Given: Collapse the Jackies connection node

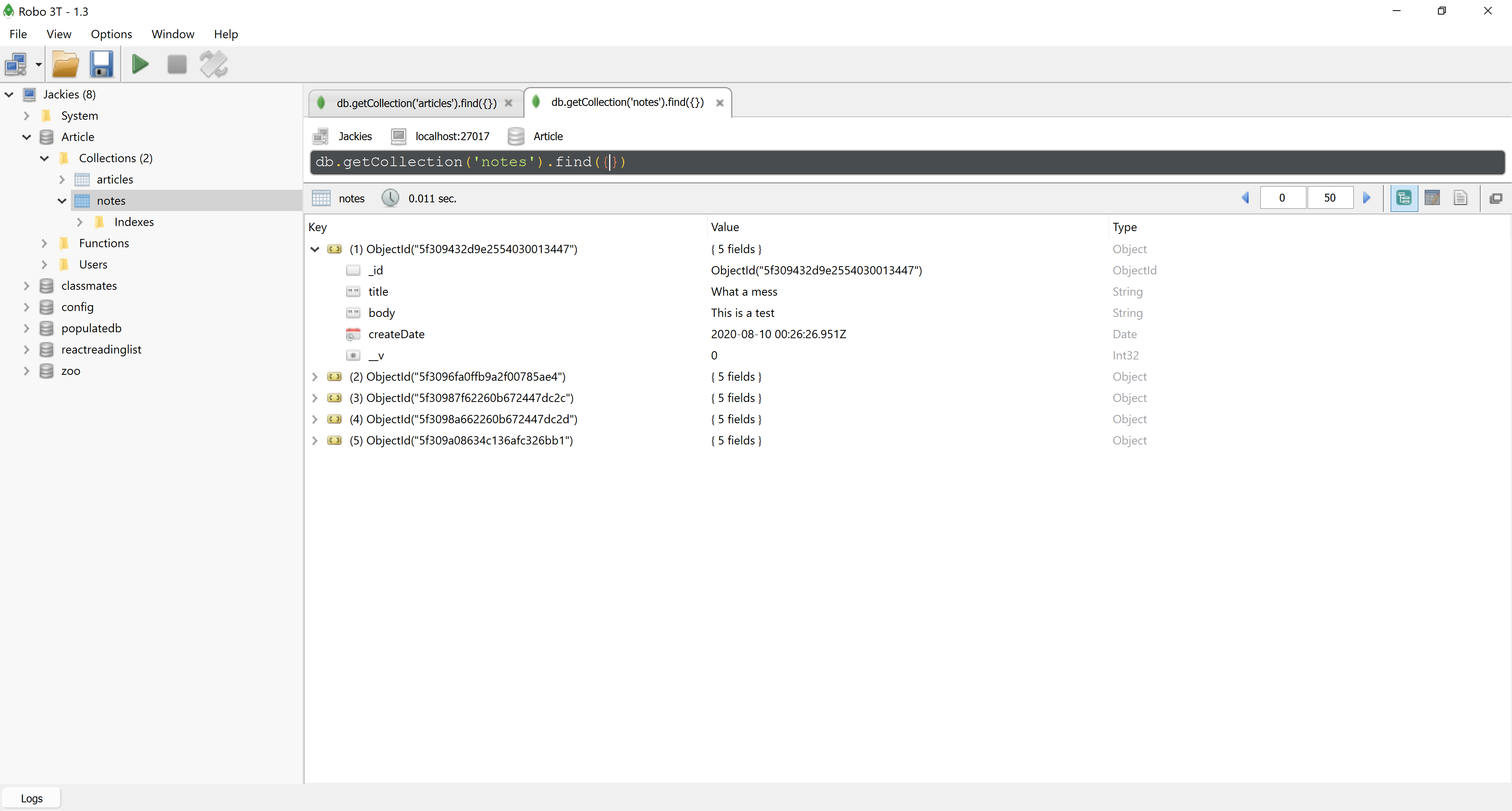Looking at the screenshot, I should coord(9,94).
